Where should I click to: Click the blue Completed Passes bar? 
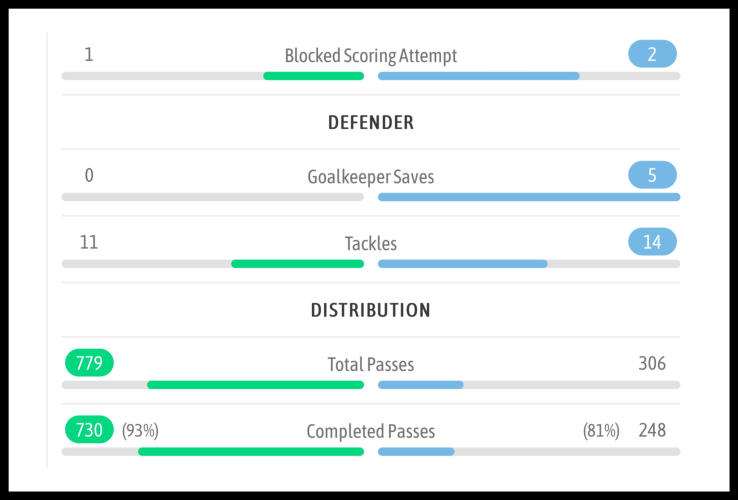pos(416,452)
